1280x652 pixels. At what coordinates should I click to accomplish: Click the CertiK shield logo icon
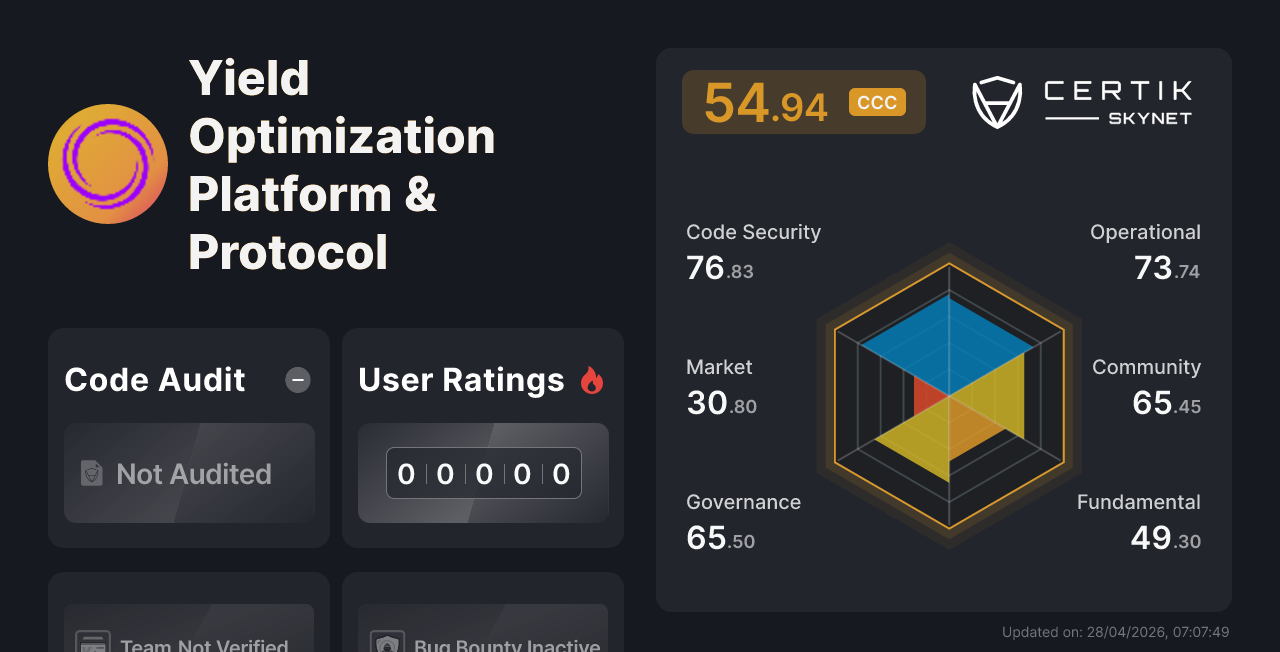[x=996, y=102]
